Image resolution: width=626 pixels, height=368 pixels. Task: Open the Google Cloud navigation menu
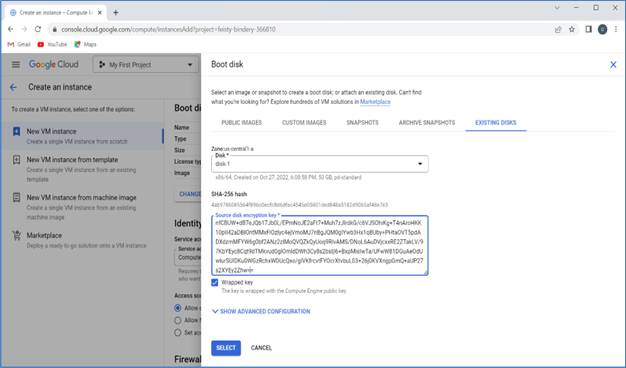click(16, 65)
